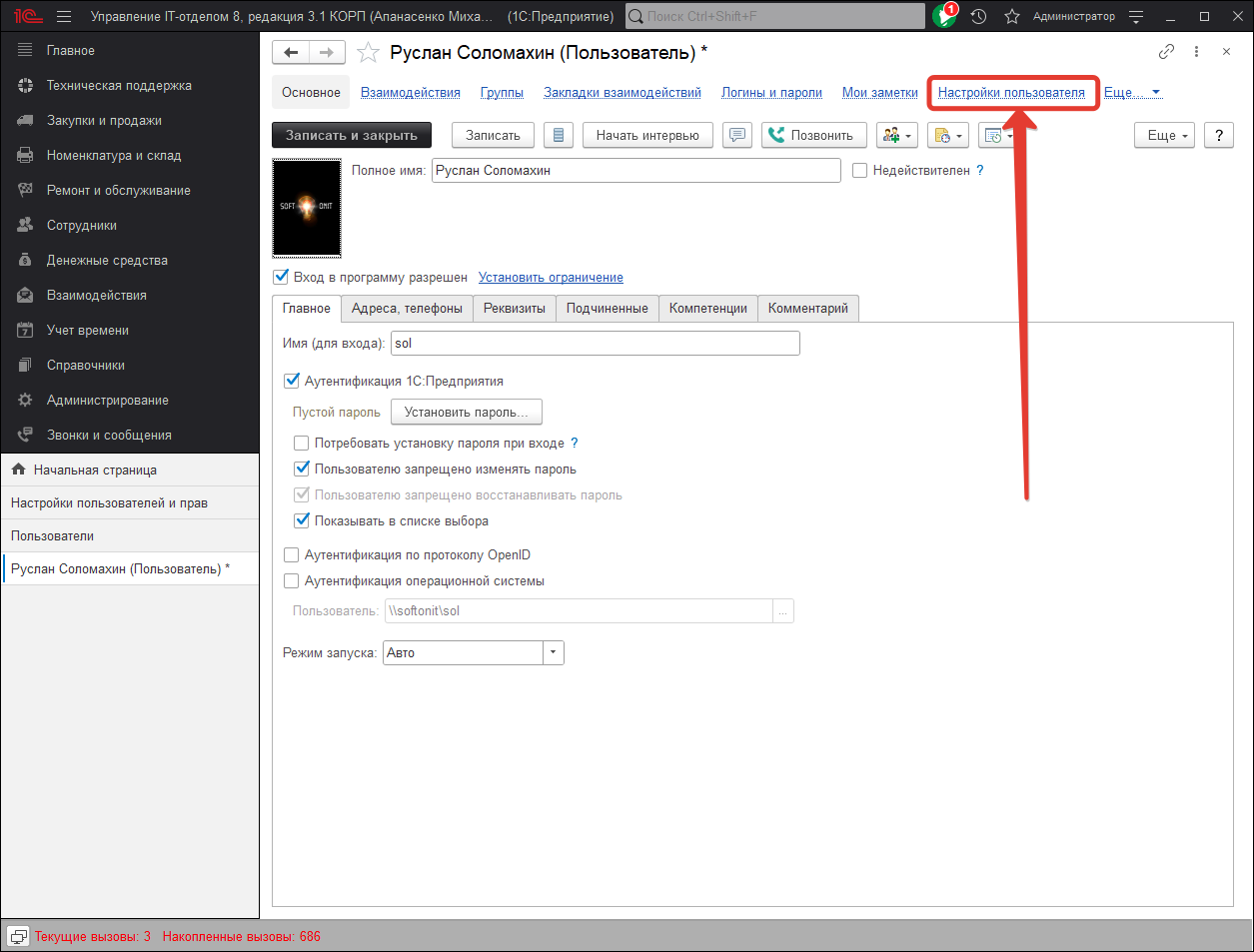The height and width of the screenshot is (952, 1254).
Task: Open the Режим запуска dropdown
Action: pyautogui.click(x=554, y=652)
